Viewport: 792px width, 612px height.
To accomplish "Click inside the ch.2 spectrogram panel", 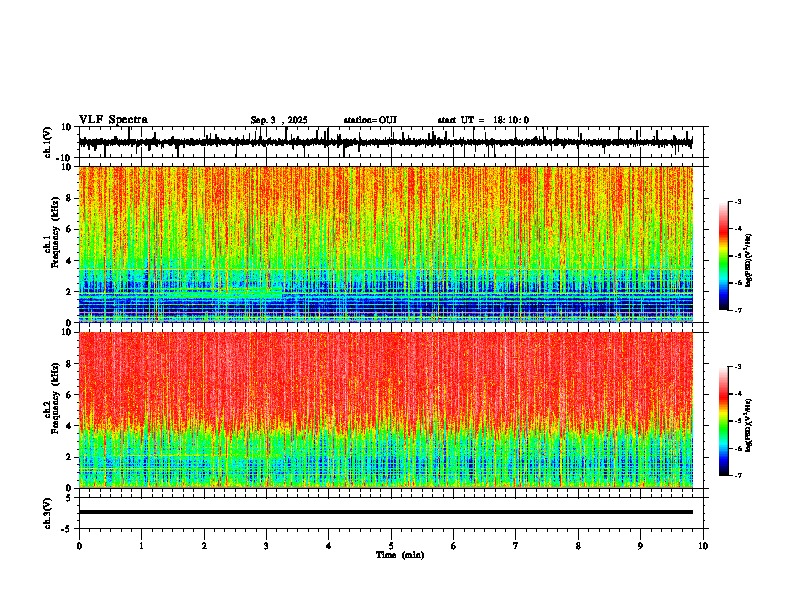I will pos(386,410).
